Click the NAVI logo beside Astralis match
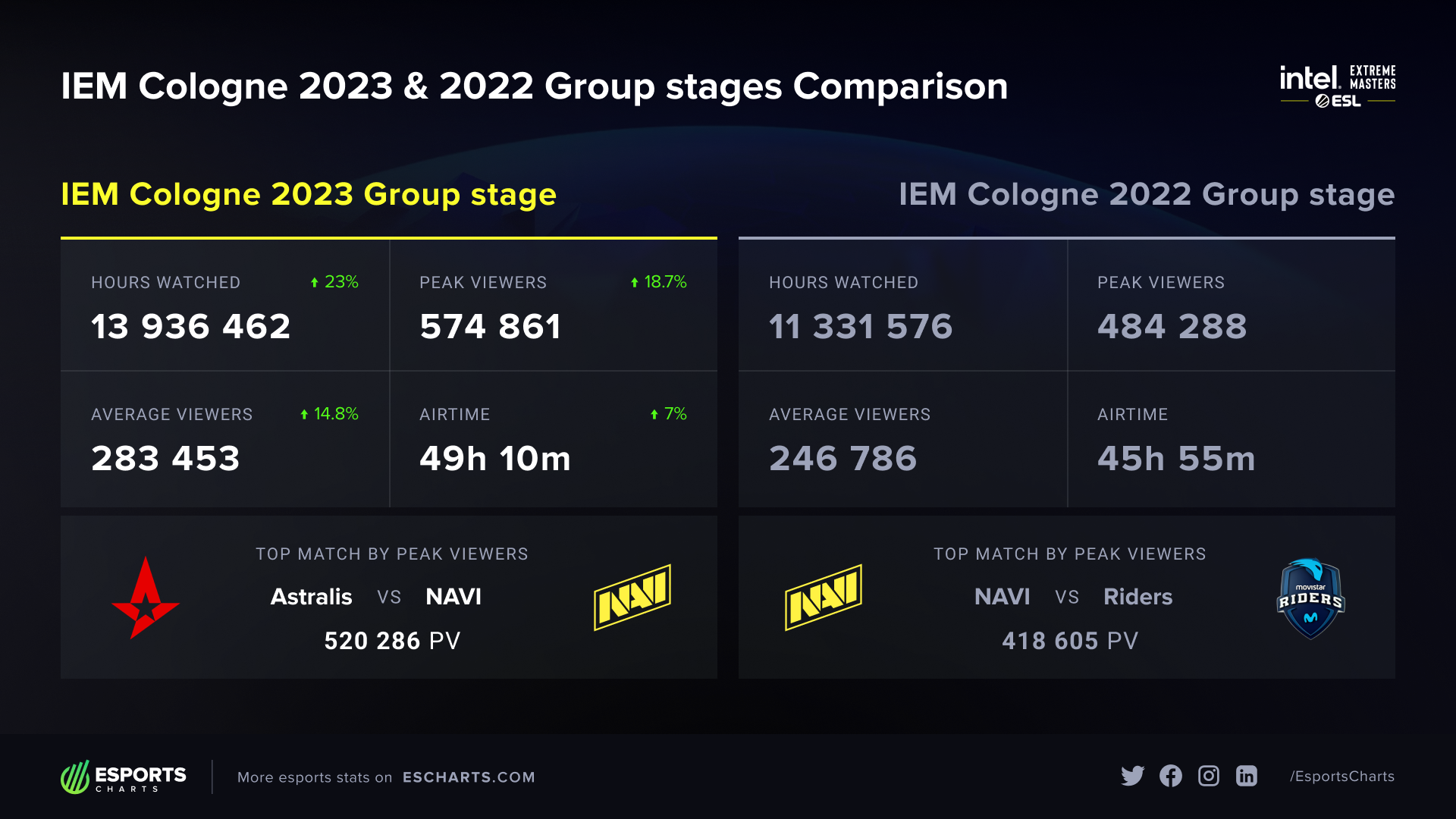The height and width of the screenshot is (819, 1456). coord(632,598)
